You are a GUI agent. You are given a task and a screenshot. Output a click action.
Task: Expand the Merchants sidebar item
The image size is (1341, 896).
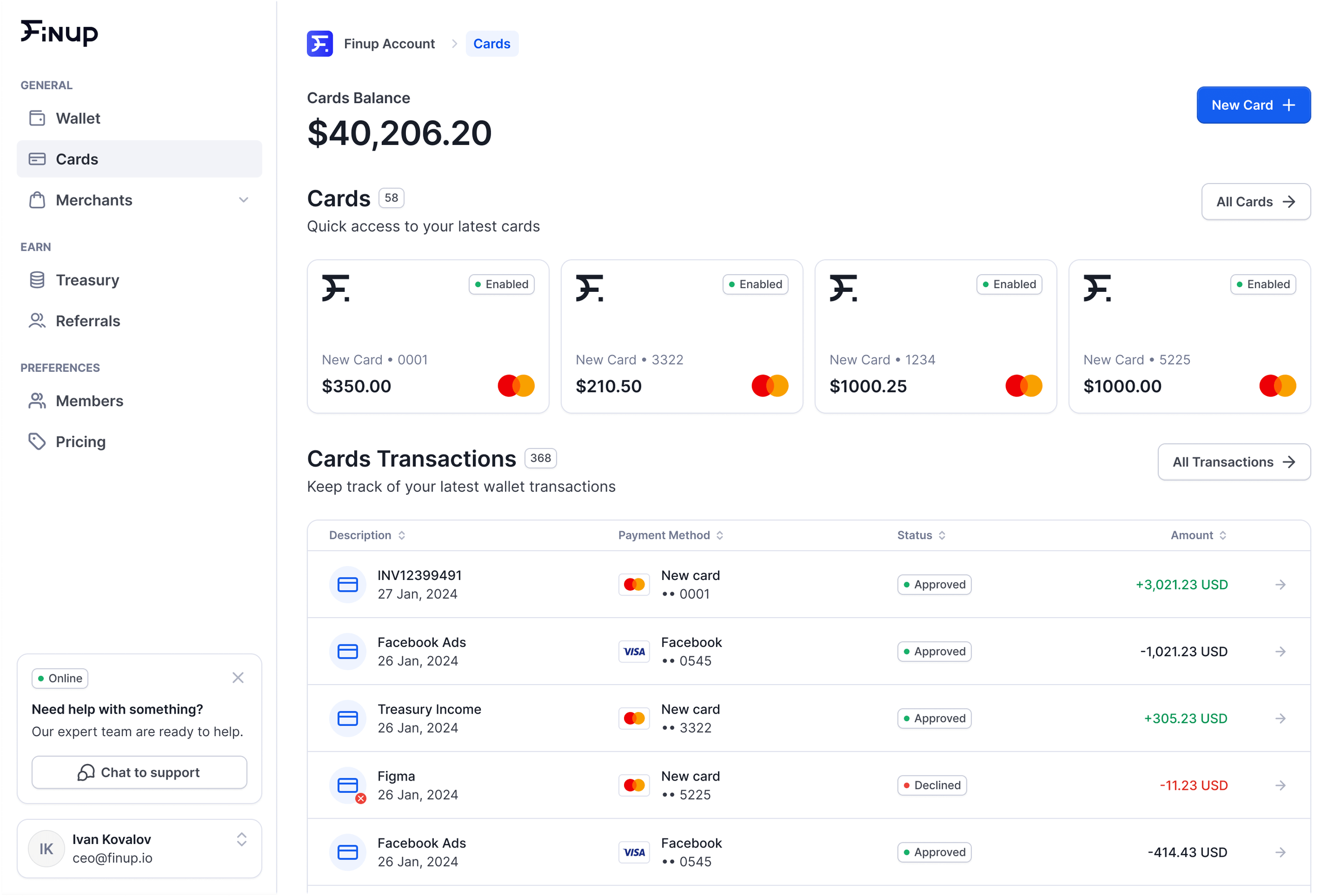point(243,200)
